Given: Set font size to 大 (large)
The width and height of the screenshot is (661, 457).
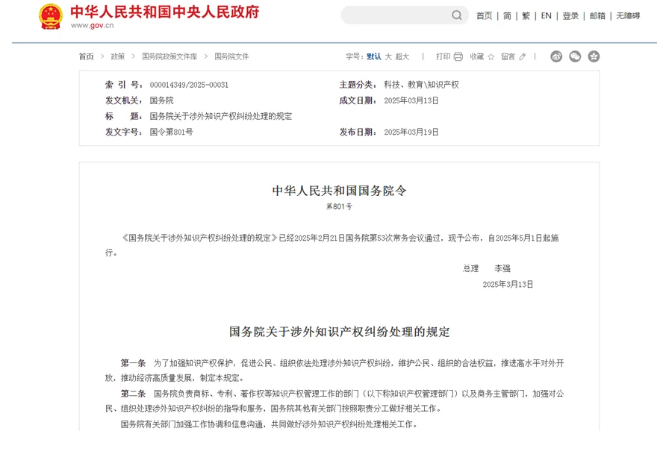Looking at the screenshot, I should (388, 57).
